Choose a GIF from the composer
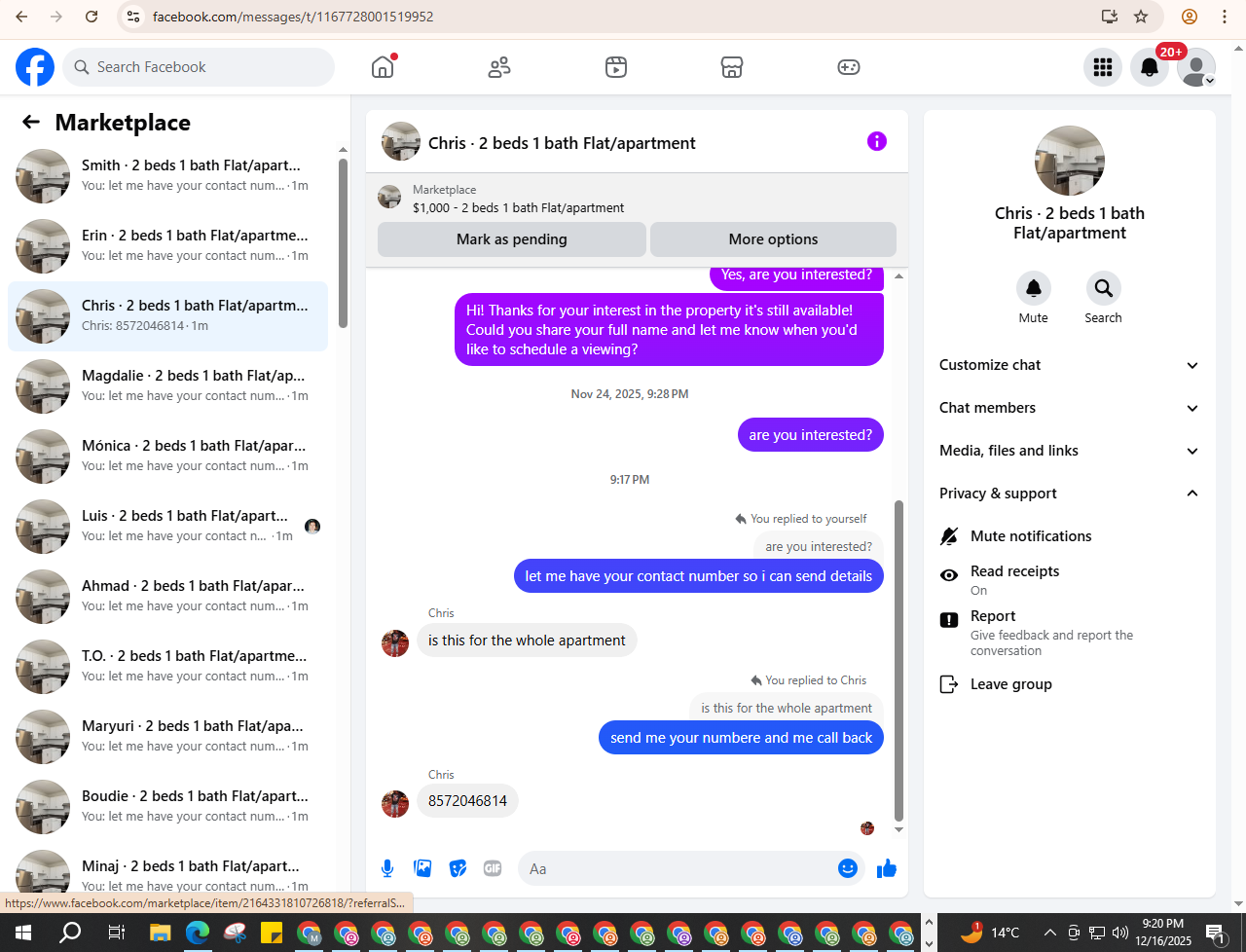 point(493,868)
